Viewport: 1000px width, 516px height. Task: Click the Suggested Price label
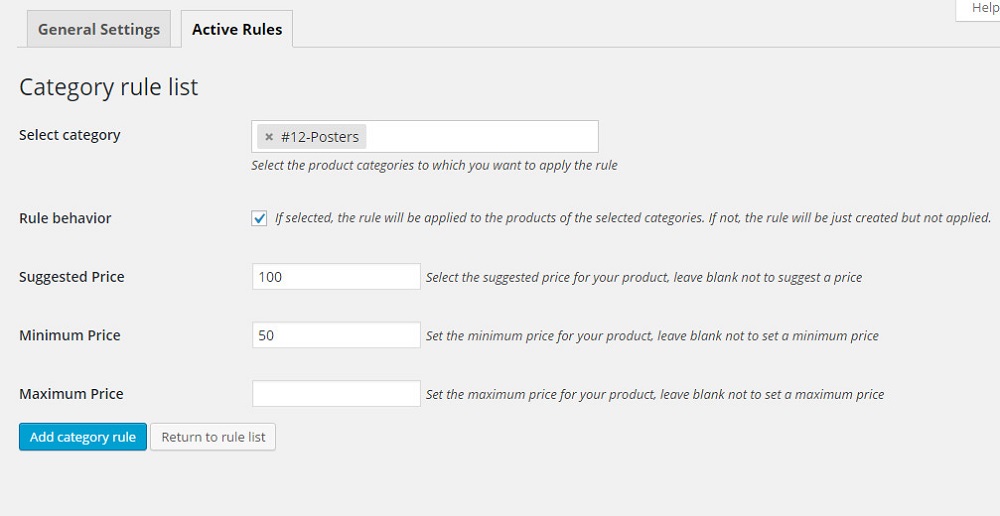point(71,277)
